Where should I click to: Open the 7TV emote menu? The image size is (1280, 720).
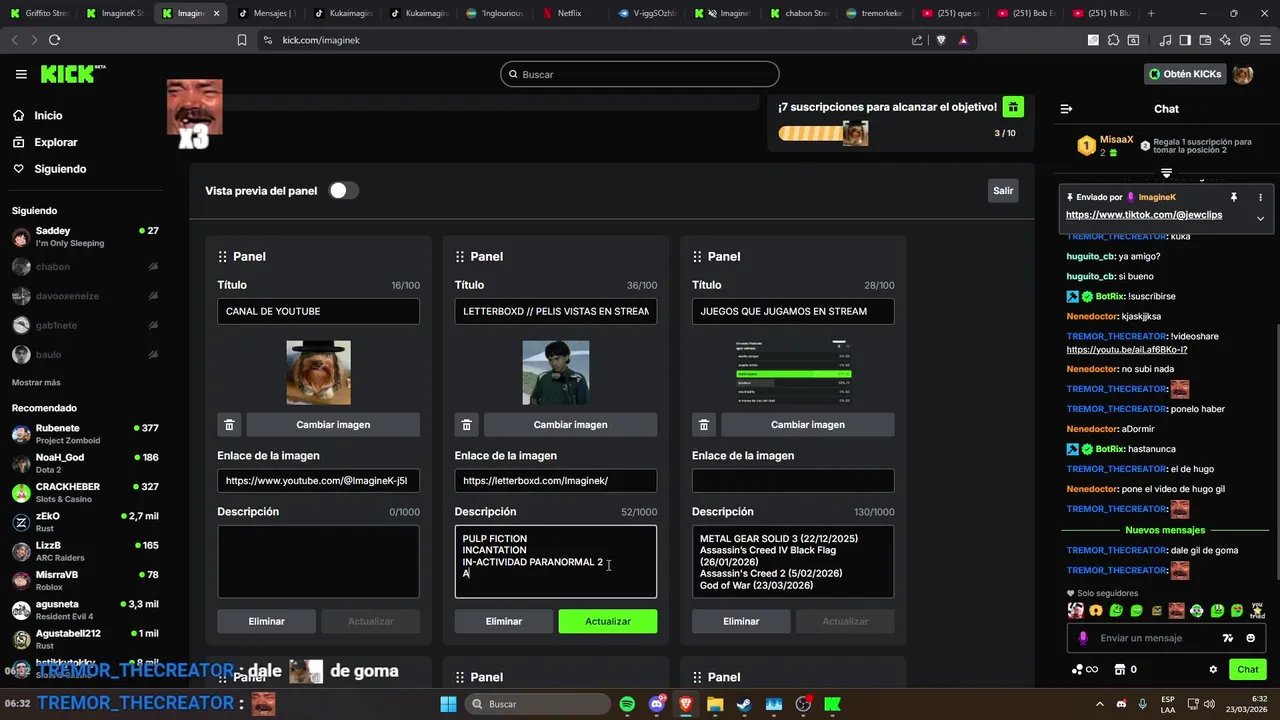[1228, 638]
